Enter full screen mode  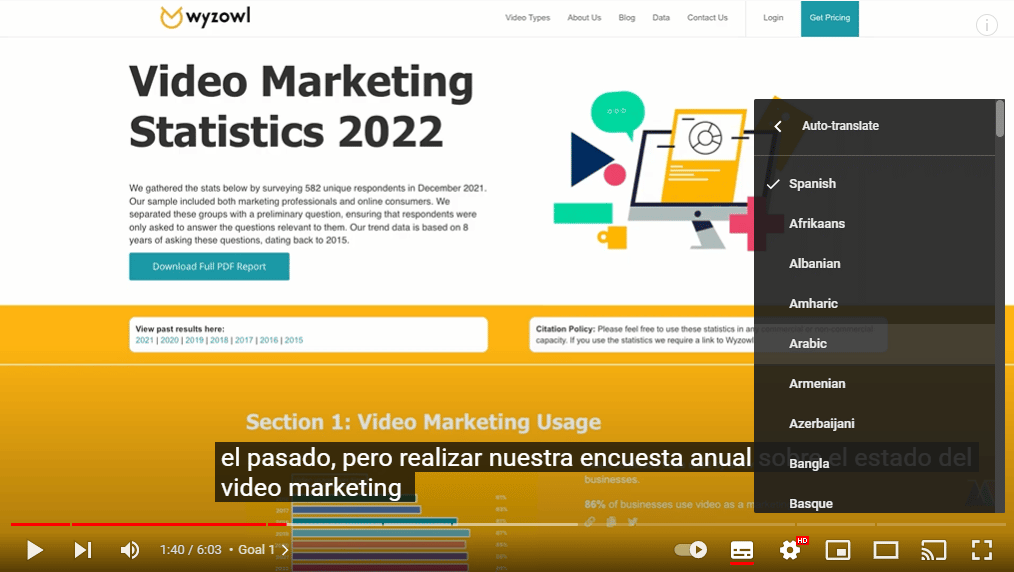tap(982, 550)
